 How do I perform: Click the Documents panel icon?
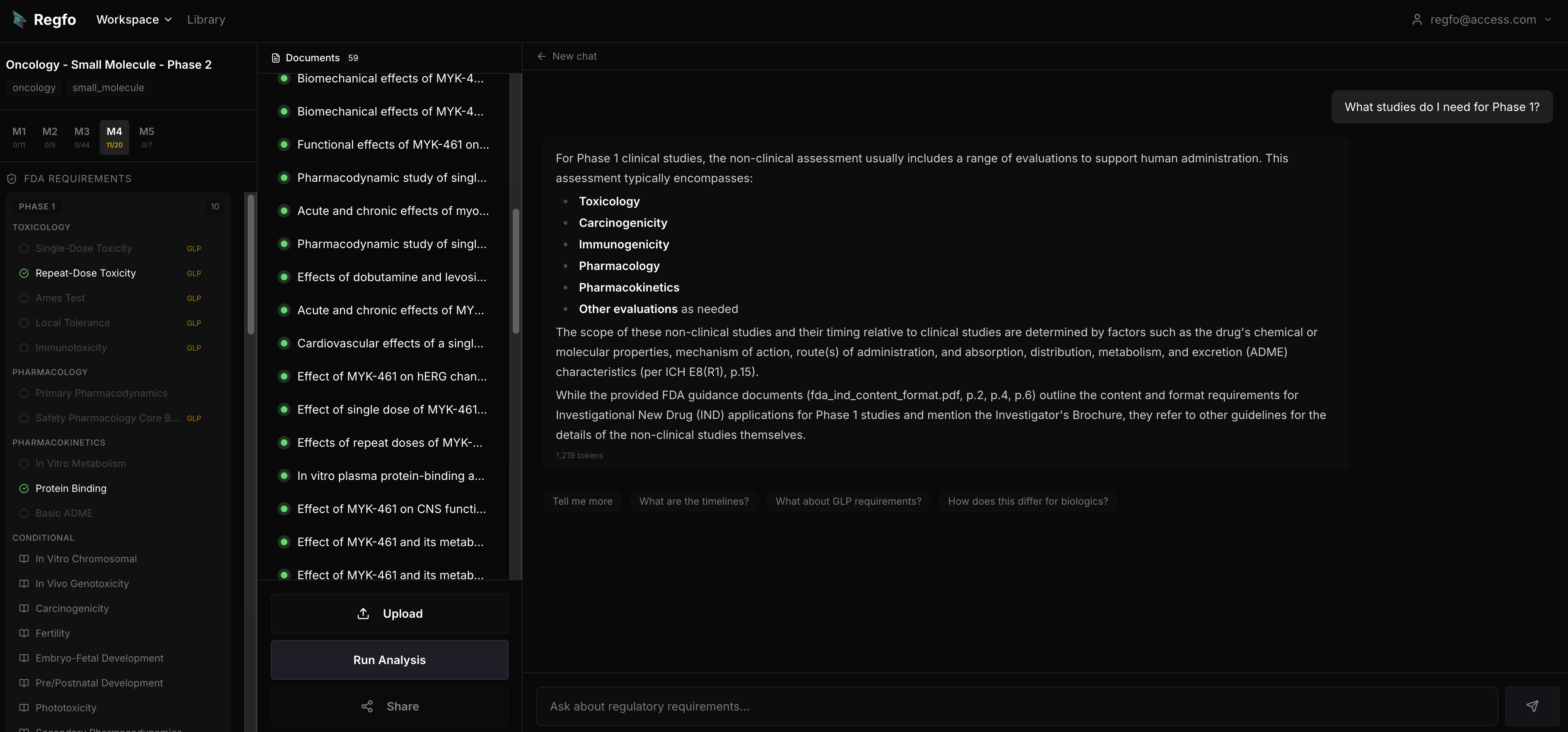276,57
